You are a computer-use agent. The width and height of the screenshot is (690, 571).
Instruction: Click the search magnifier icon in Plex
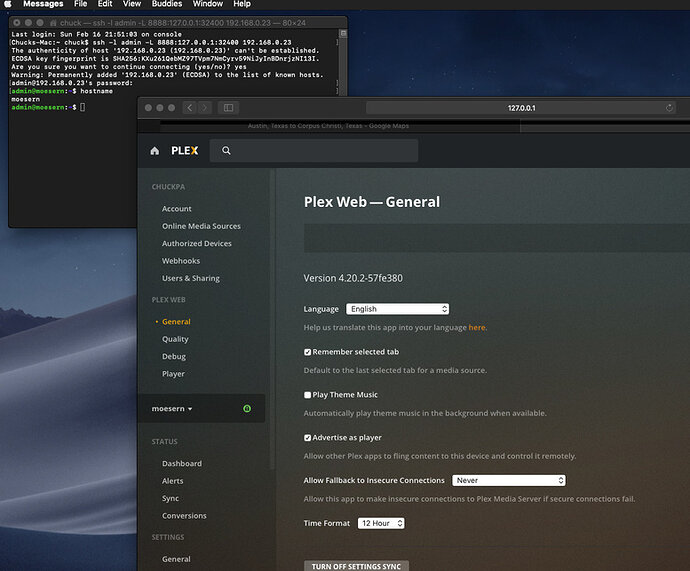point(226,150)
